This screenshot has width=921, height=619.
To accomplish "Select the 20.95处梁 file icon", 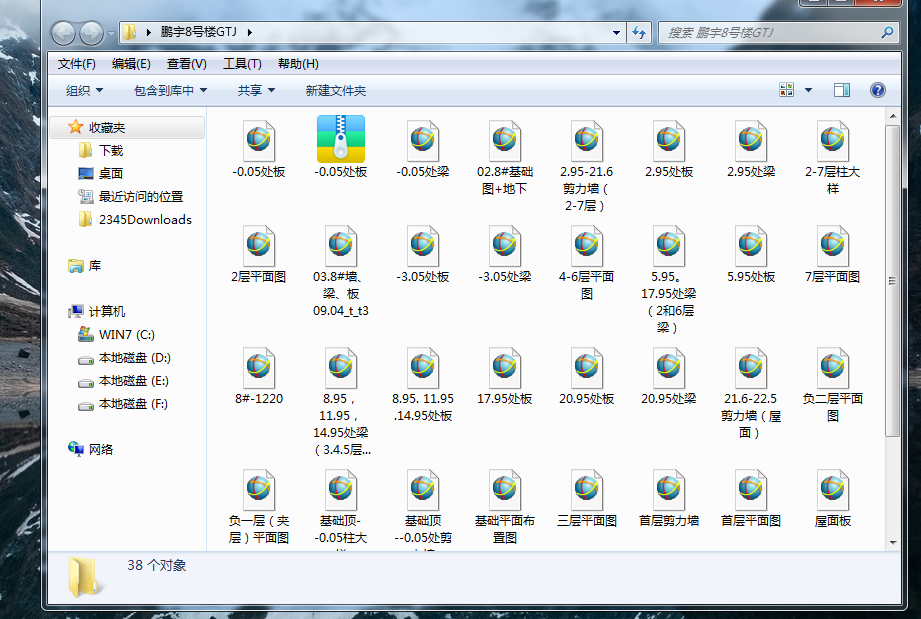I will click(x=669, y=368).
